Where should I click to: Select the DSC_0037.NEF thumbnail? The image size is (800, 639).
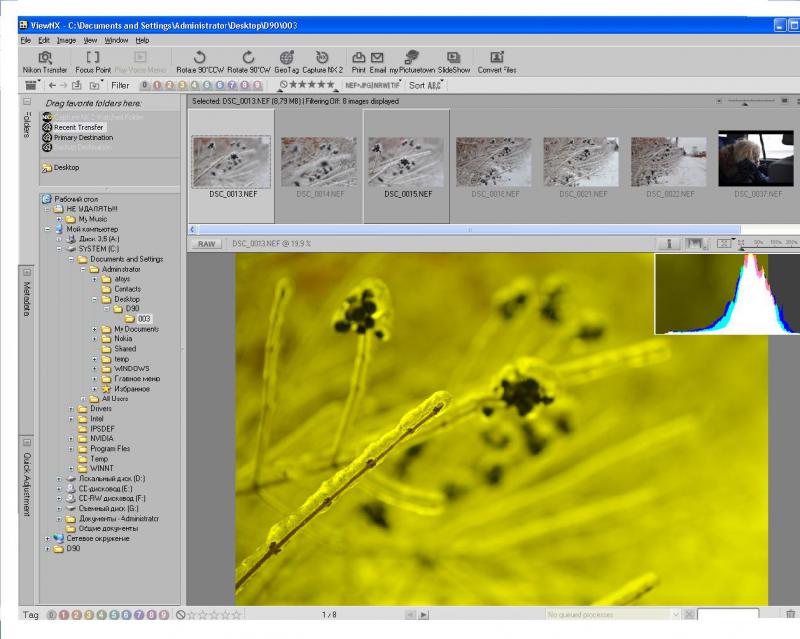click(x=756, y=166)
